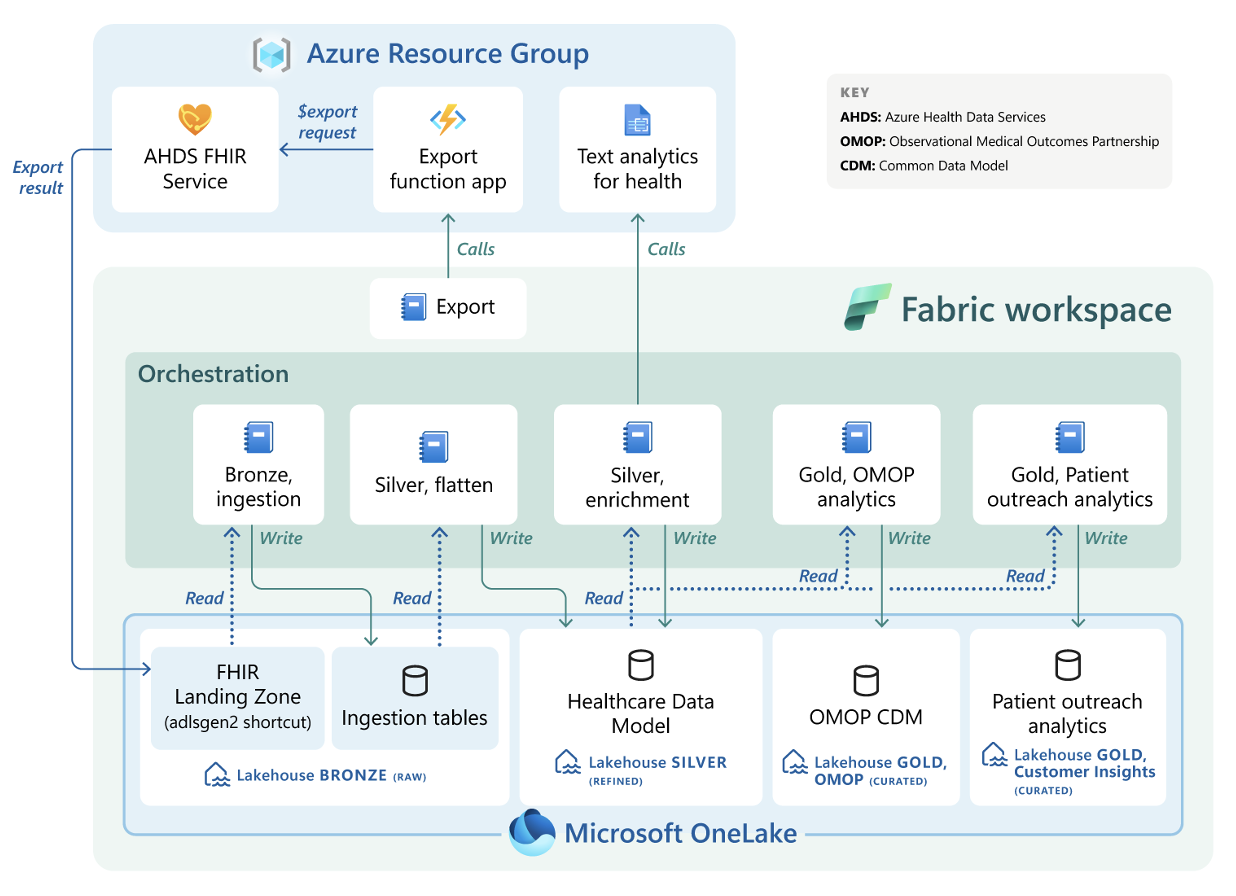Click the Patient outreach analytics database icon
This screenshot has width=1236, height=896.
[1068, 664]
